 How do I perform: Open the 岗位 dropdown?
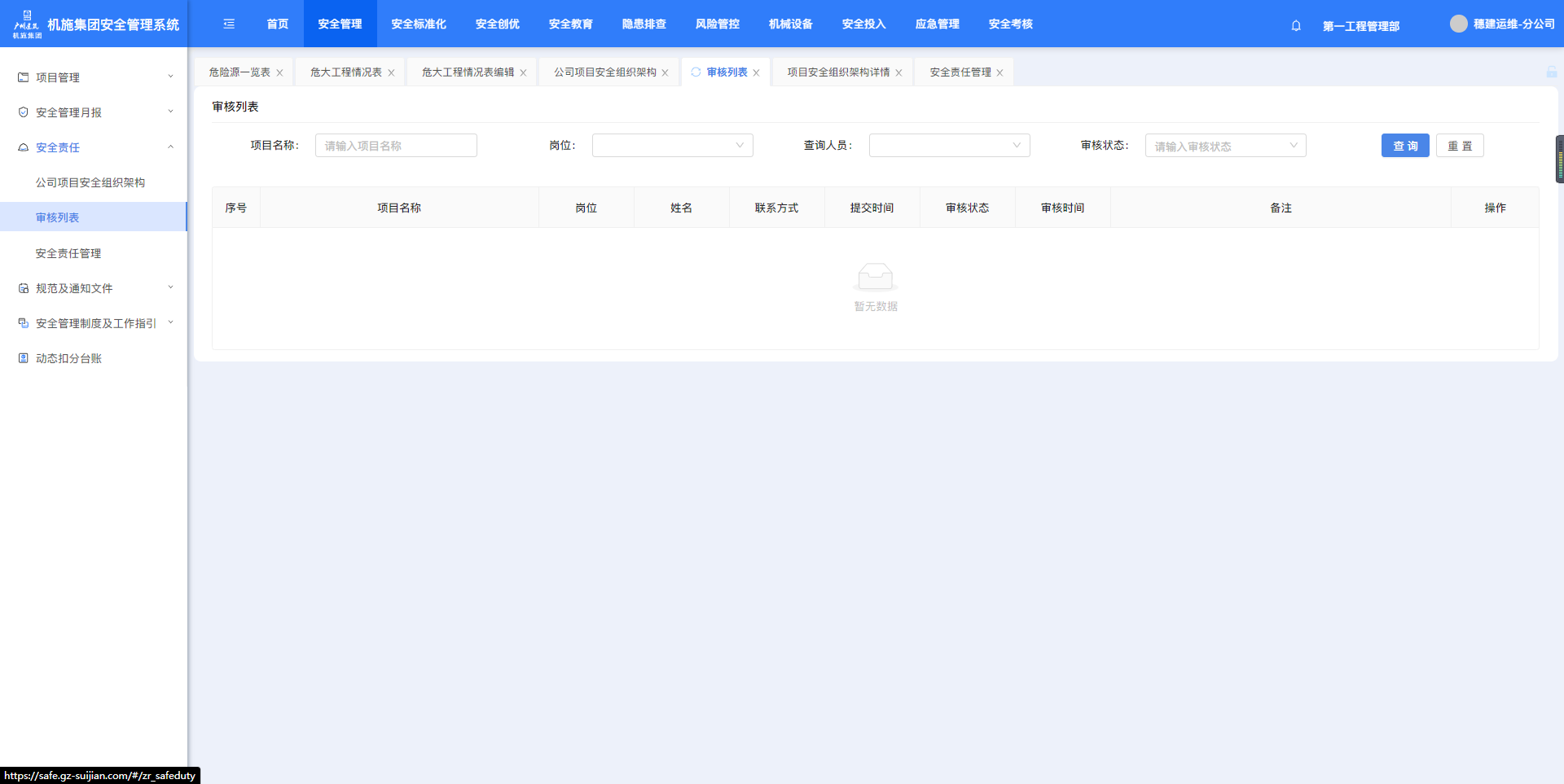tap(672, 146)
